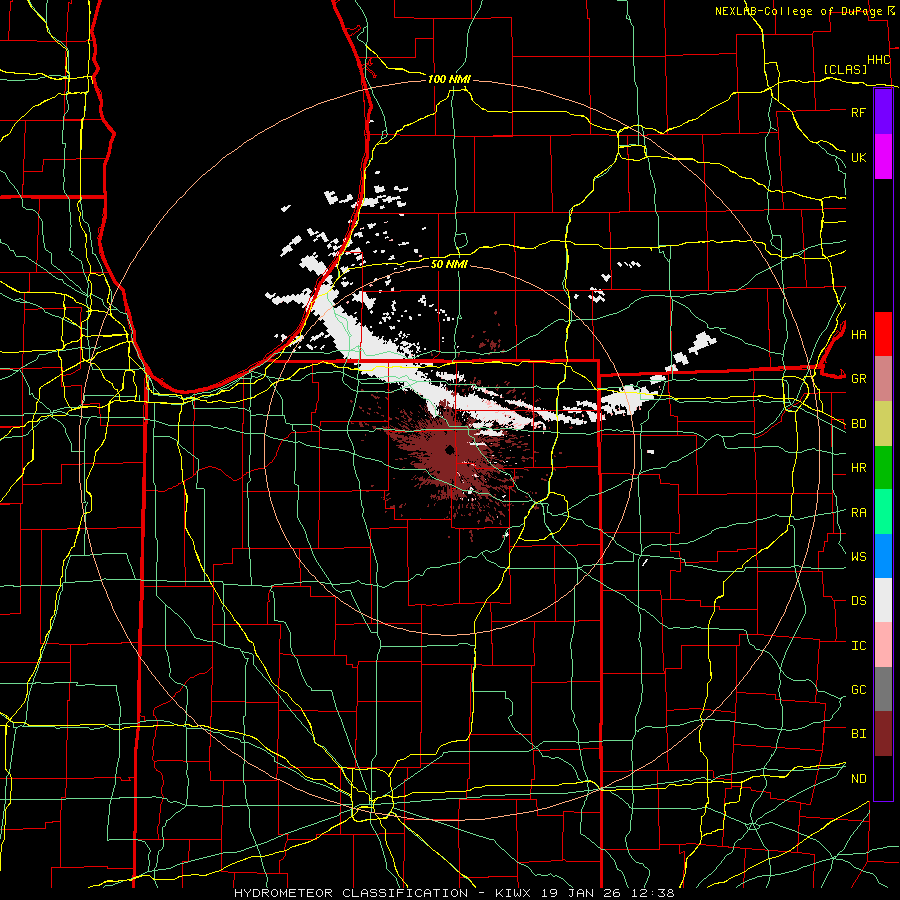Image resolution: width=900 pixels, height=900 pixels.
Task: Click the BD legend label
Action: coord(858,424)
